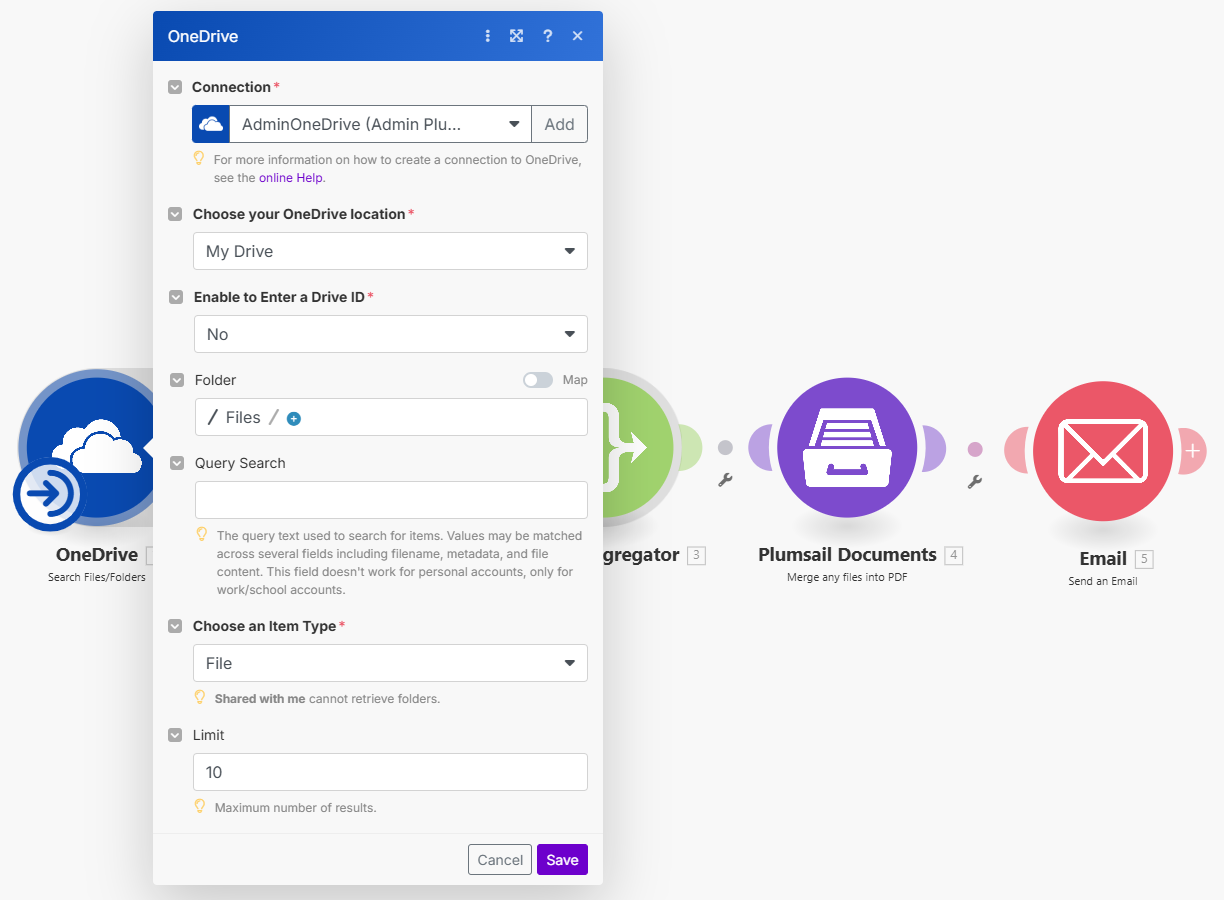Click the Search Files/Folders caption
The width and height of the screenshot is (1224, 900).
[97, 577]
